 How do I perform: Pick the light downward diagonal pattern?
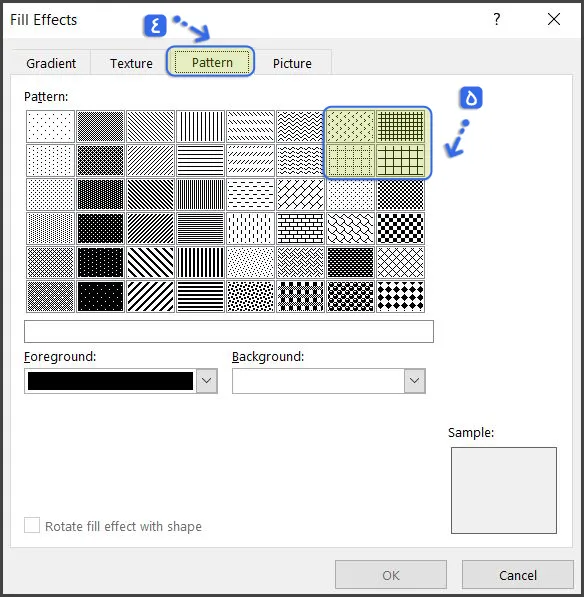click(150, 127)
